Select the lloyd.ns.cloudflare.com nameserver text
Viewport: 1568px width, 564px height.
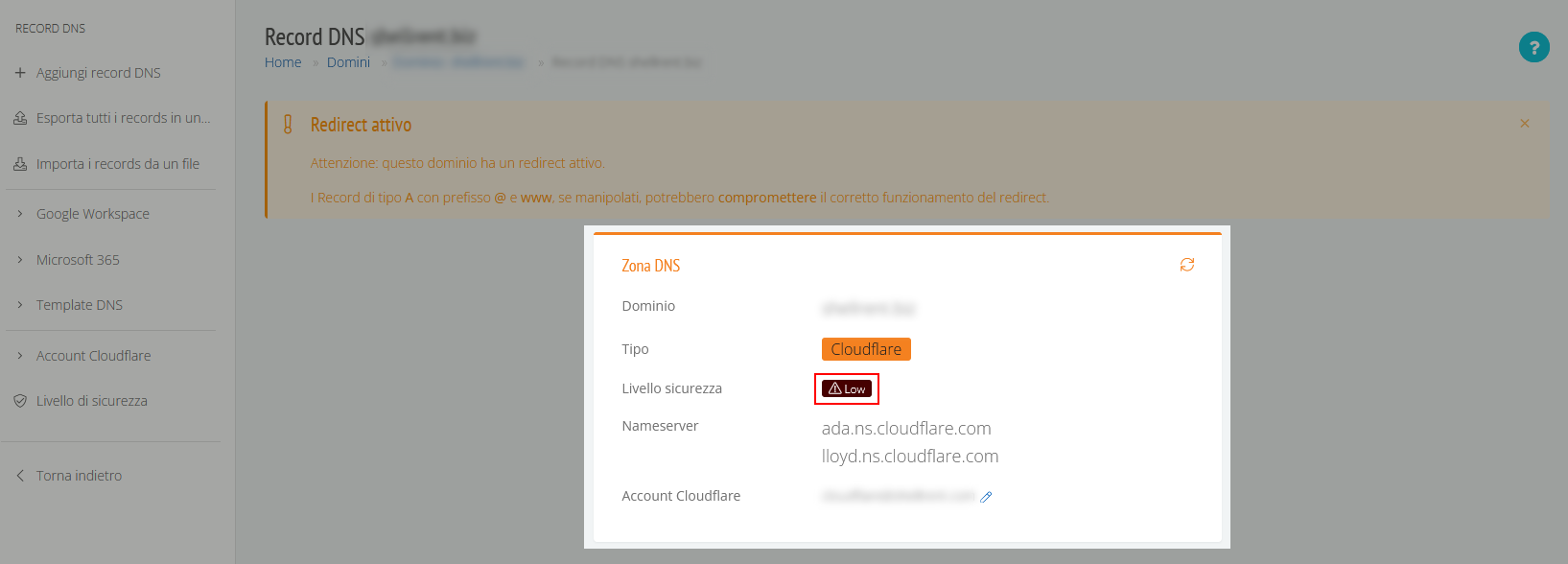pos(910,457)
